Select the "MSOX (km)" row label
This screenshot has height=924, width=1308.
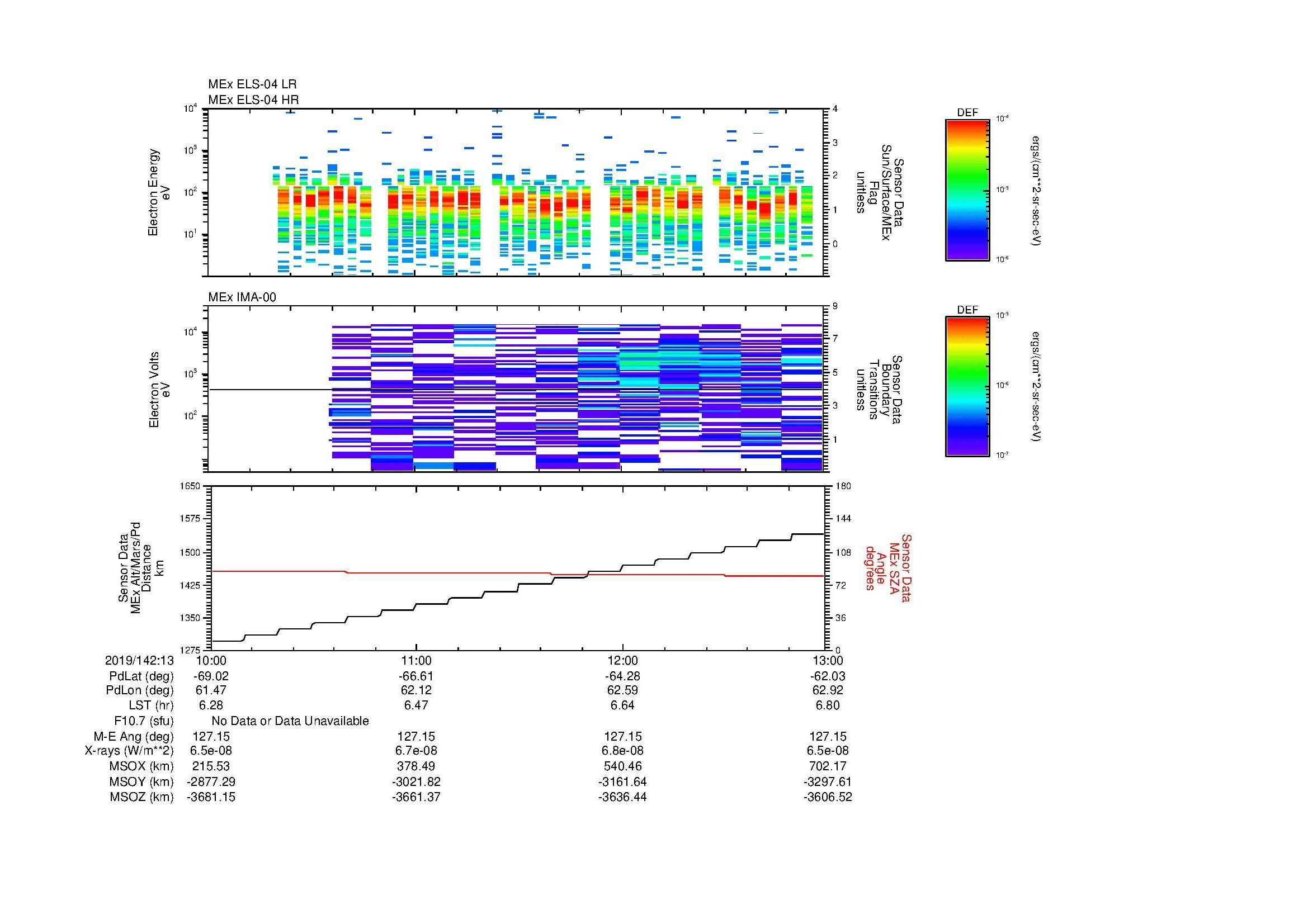[141, 766]
